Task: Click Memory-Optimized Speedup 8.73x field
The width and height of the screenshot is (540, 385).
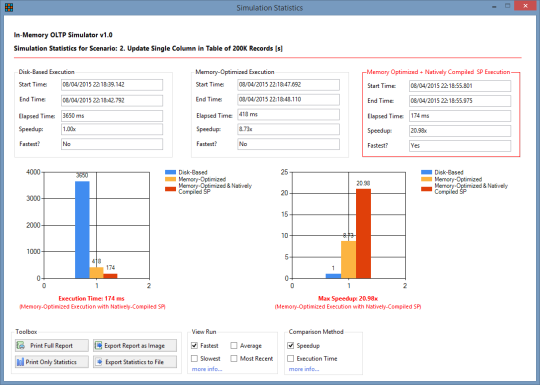Action: [x=288, y=129]
